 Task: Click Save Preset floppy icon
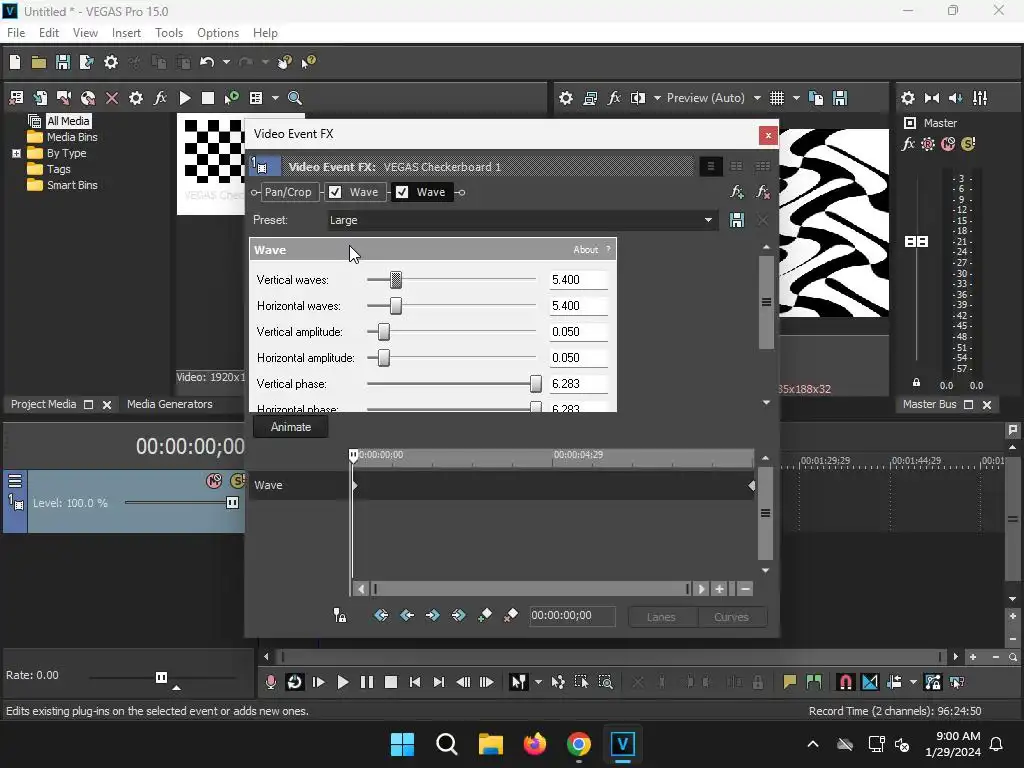click(737, 220)
